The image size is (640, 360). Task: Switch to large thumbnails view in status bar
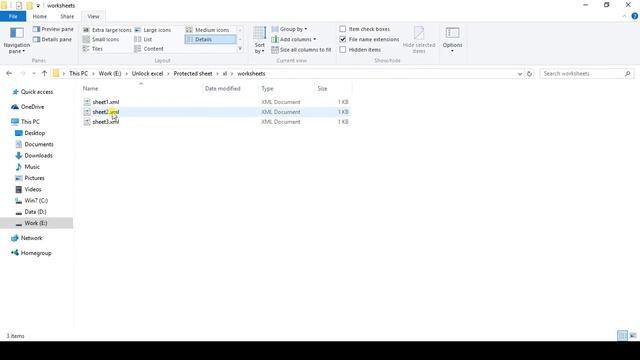coord(633,336)
